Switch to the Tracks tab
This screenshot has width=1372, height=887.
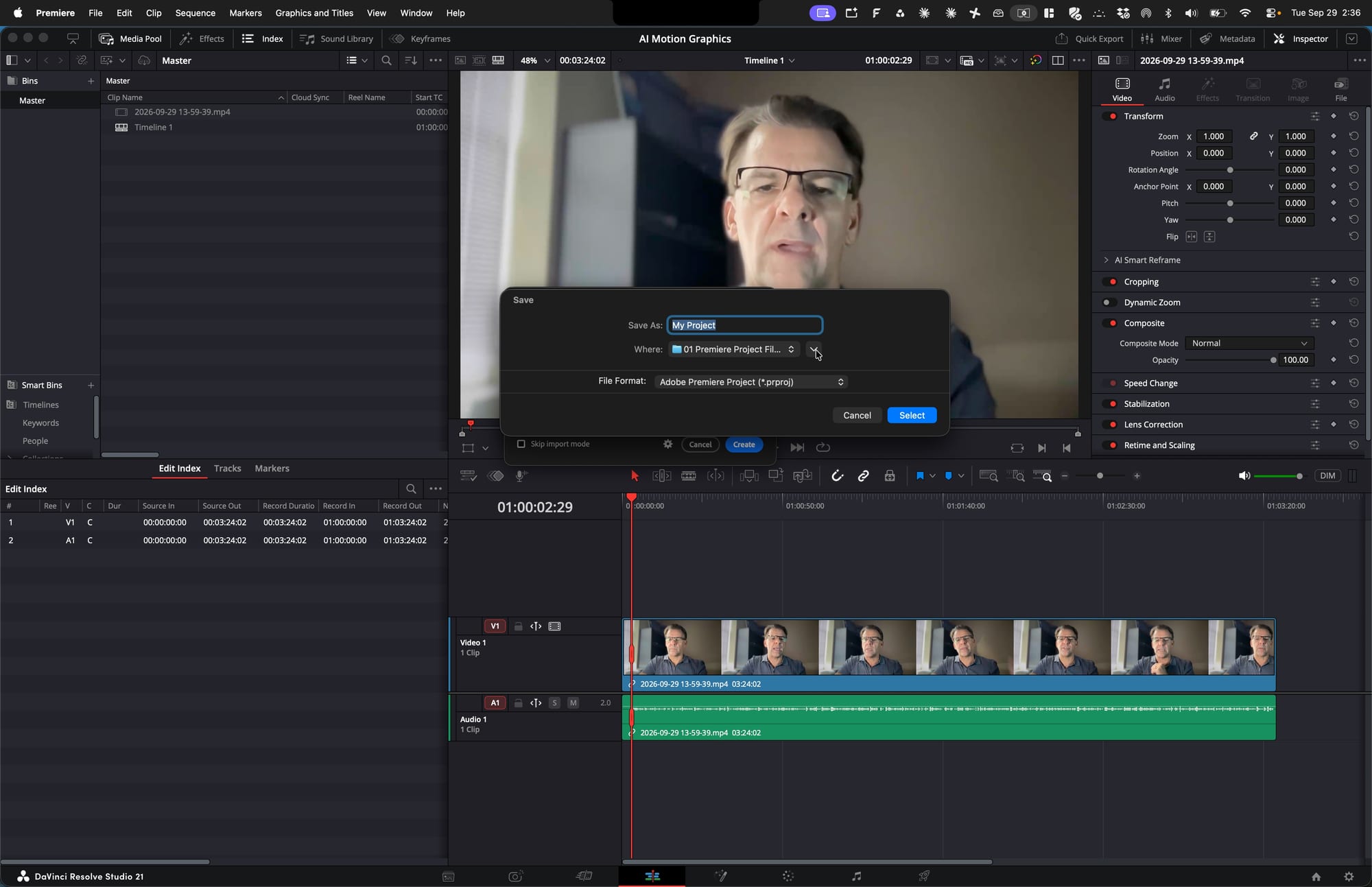pos(227,469)
